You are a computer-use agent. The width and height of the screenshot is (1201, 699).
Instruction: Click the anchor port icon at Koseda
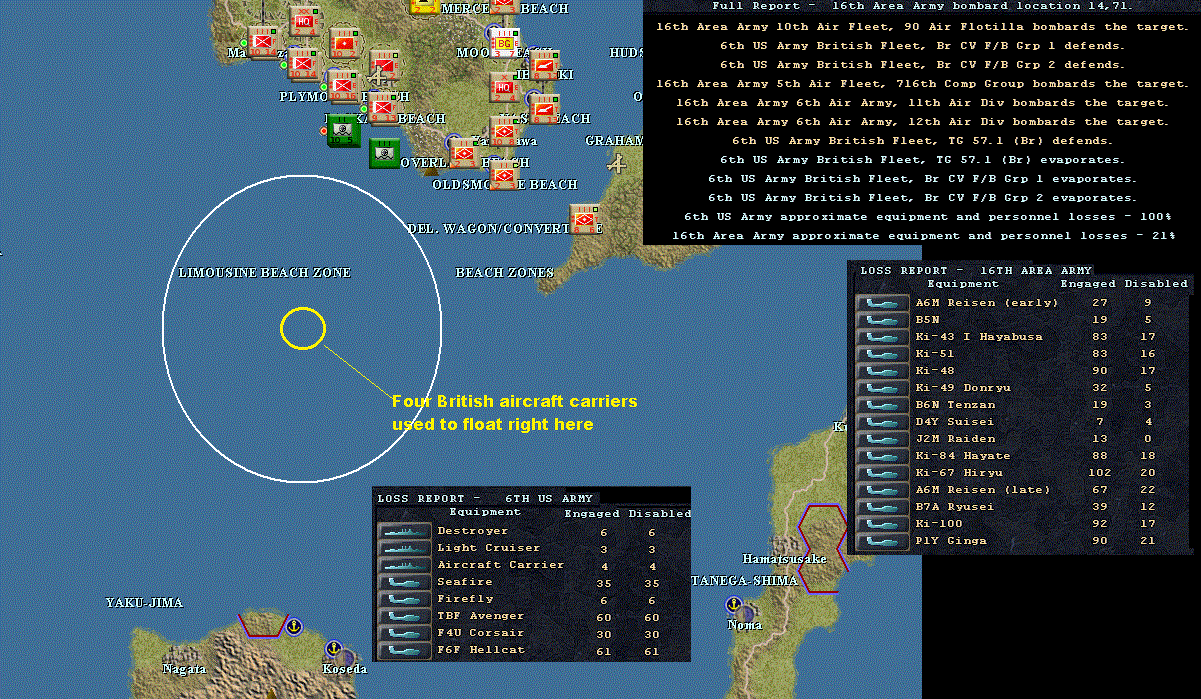[x=334, y=648]
